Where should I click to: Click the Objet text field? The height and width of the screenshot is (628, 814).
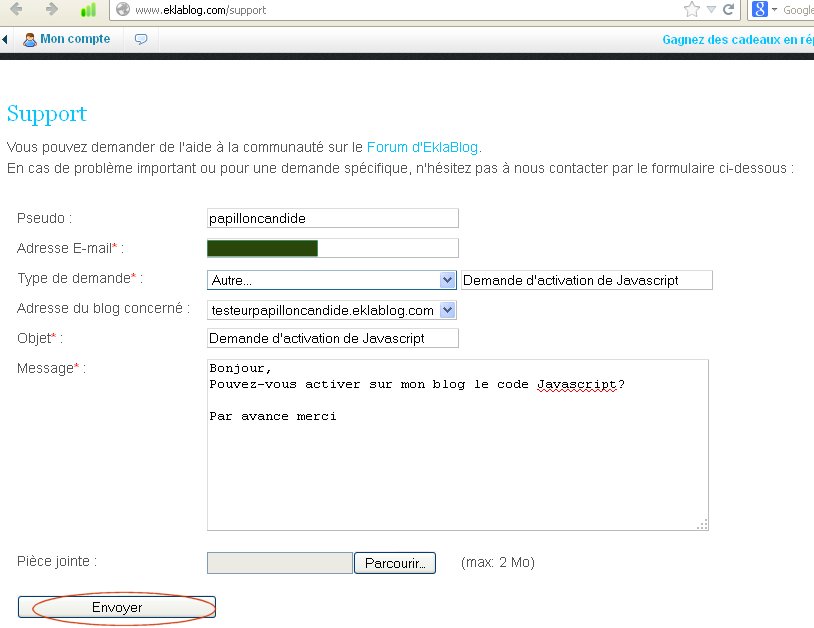point(330,338)
